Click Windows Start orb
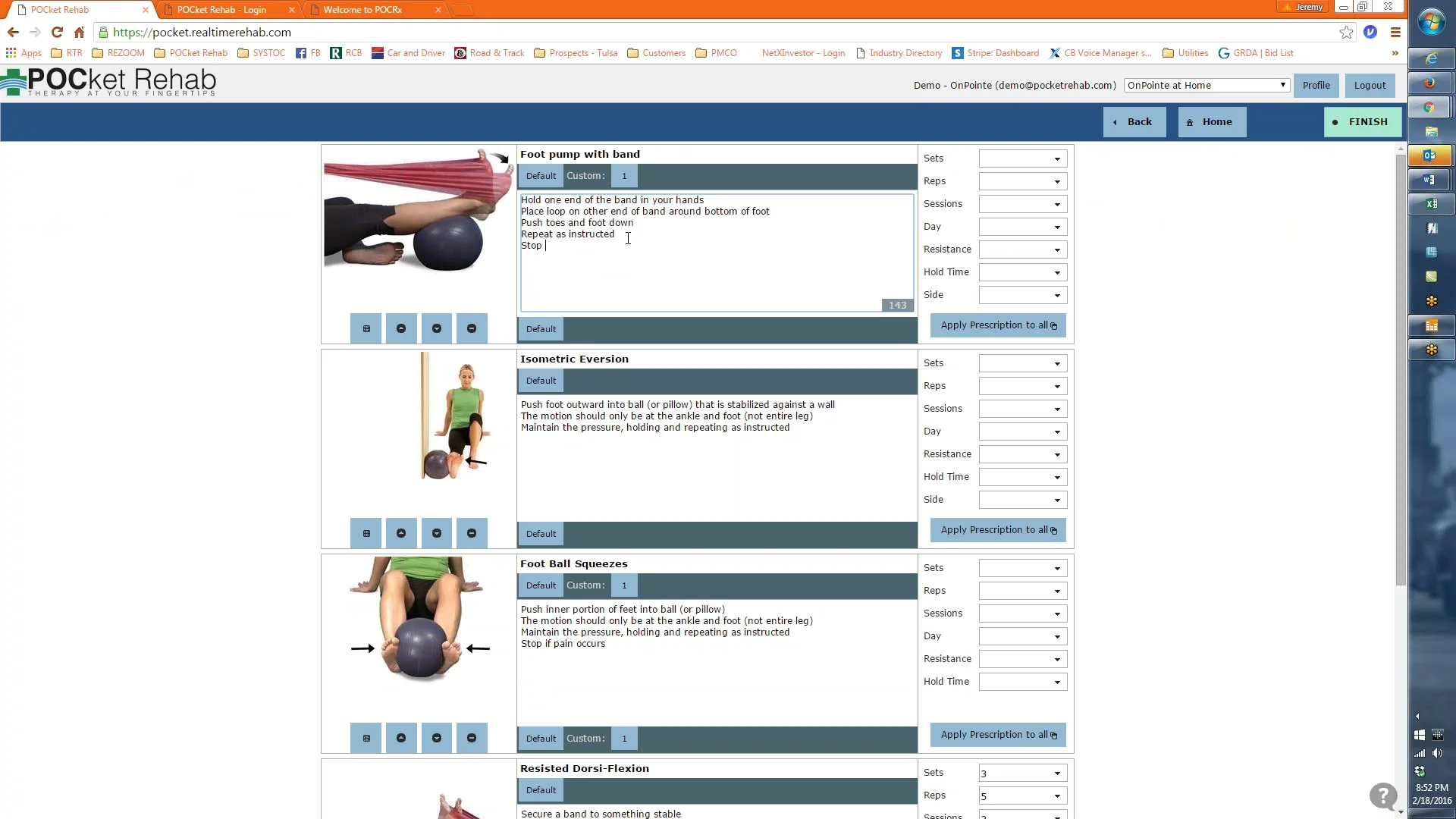This screenshot has width=1456, height=819. coord(1432,23)
